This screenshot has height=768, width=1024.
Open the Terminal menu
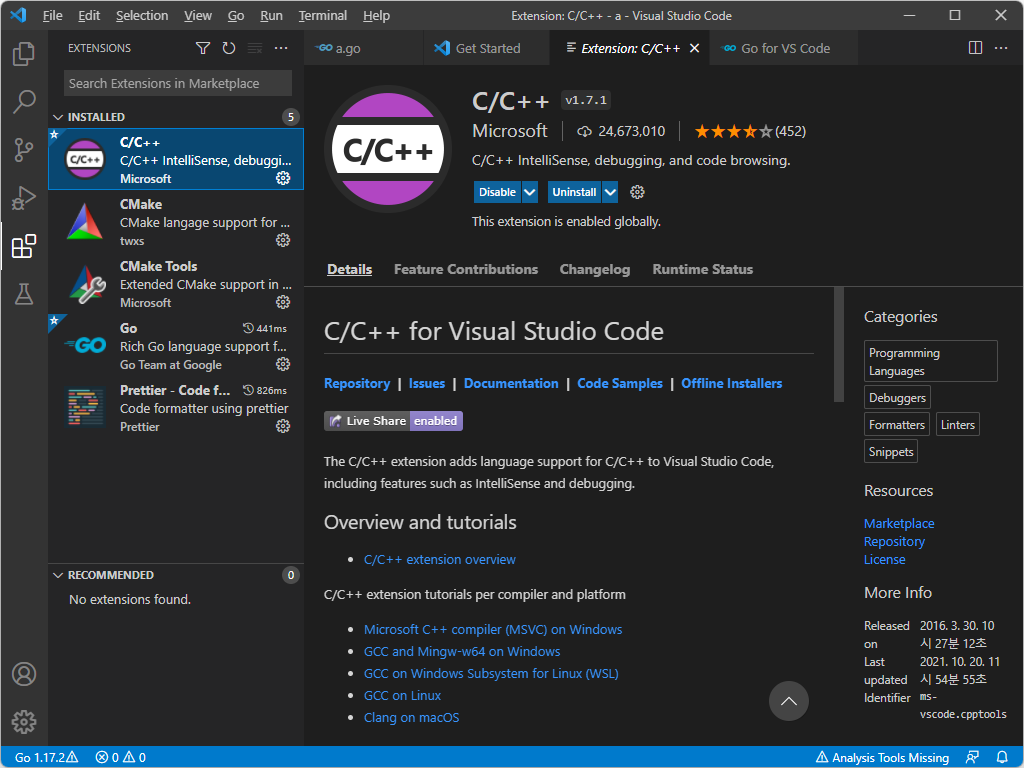point(323,16)
